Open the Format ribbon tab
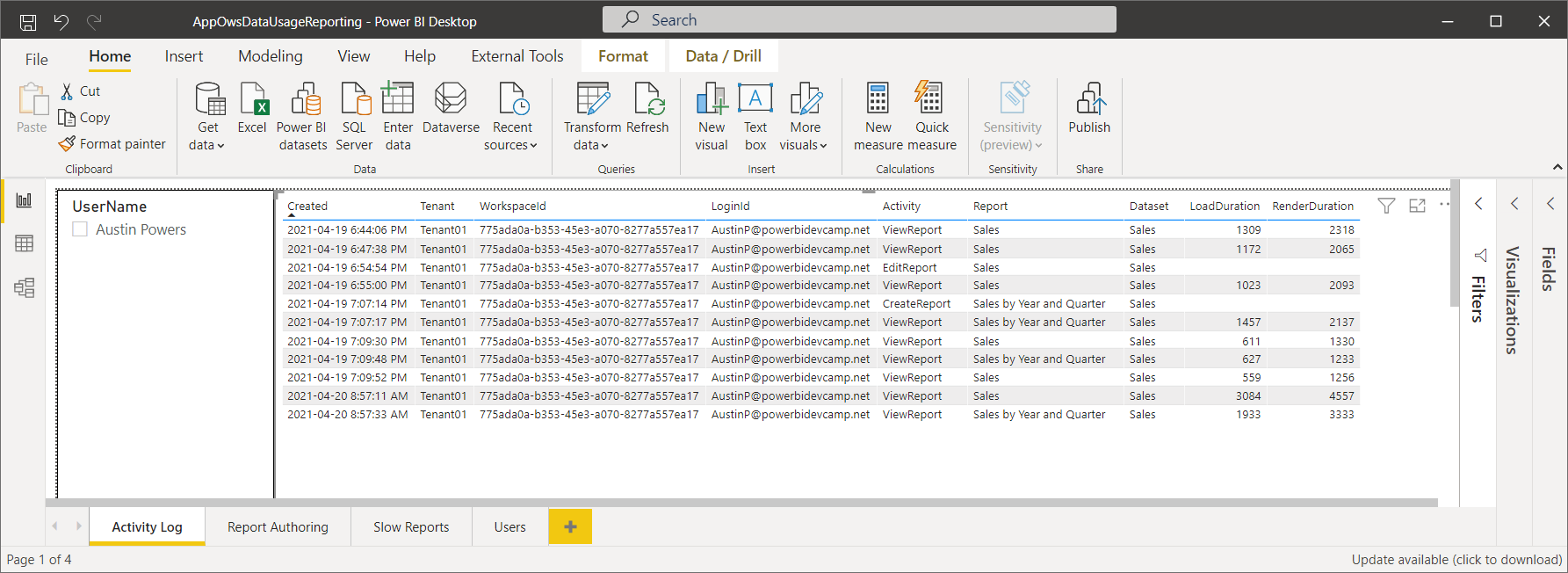 point(623,56)
